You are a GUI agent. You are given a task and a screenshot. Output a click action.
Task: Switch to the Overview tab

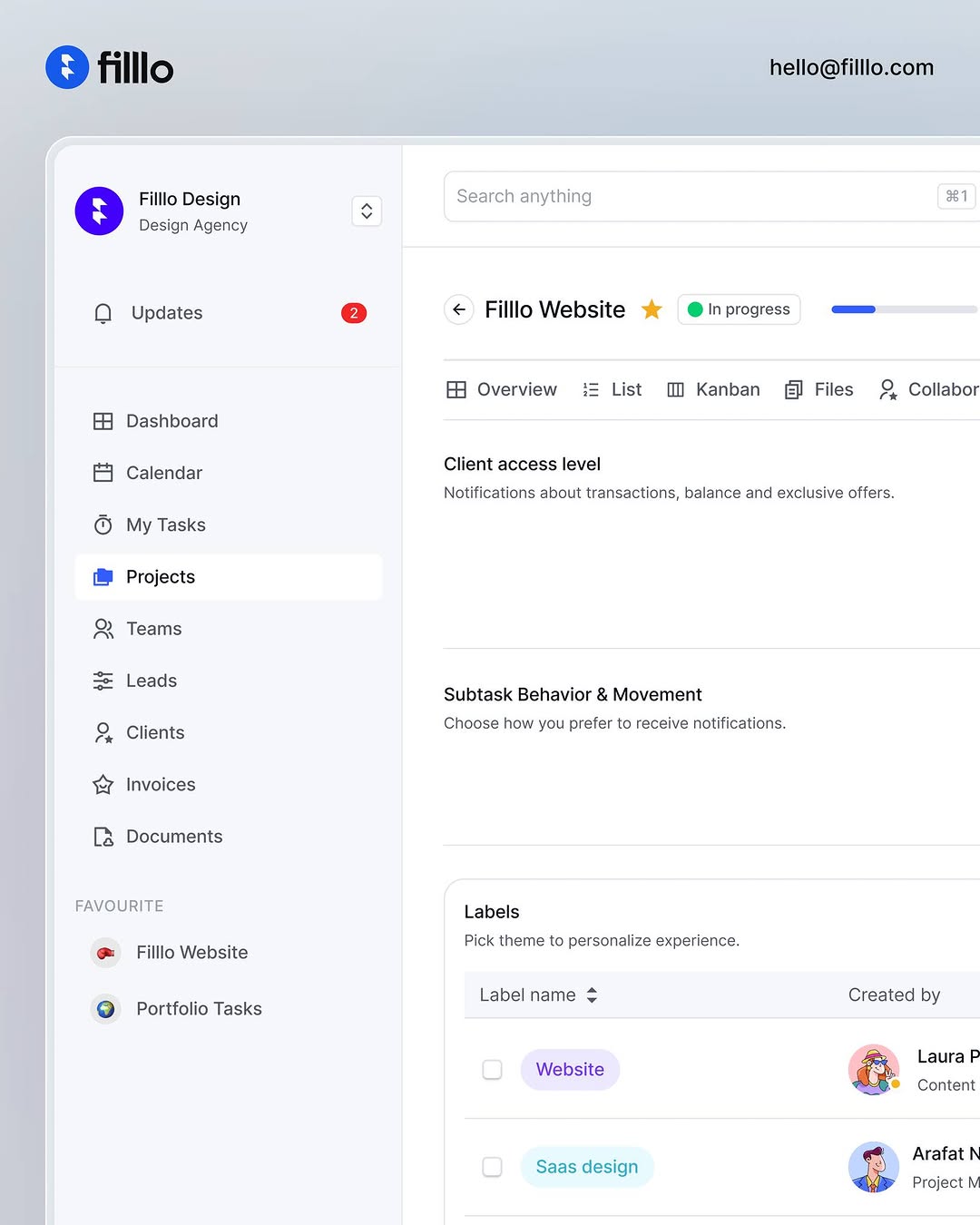tap(501, 389)
